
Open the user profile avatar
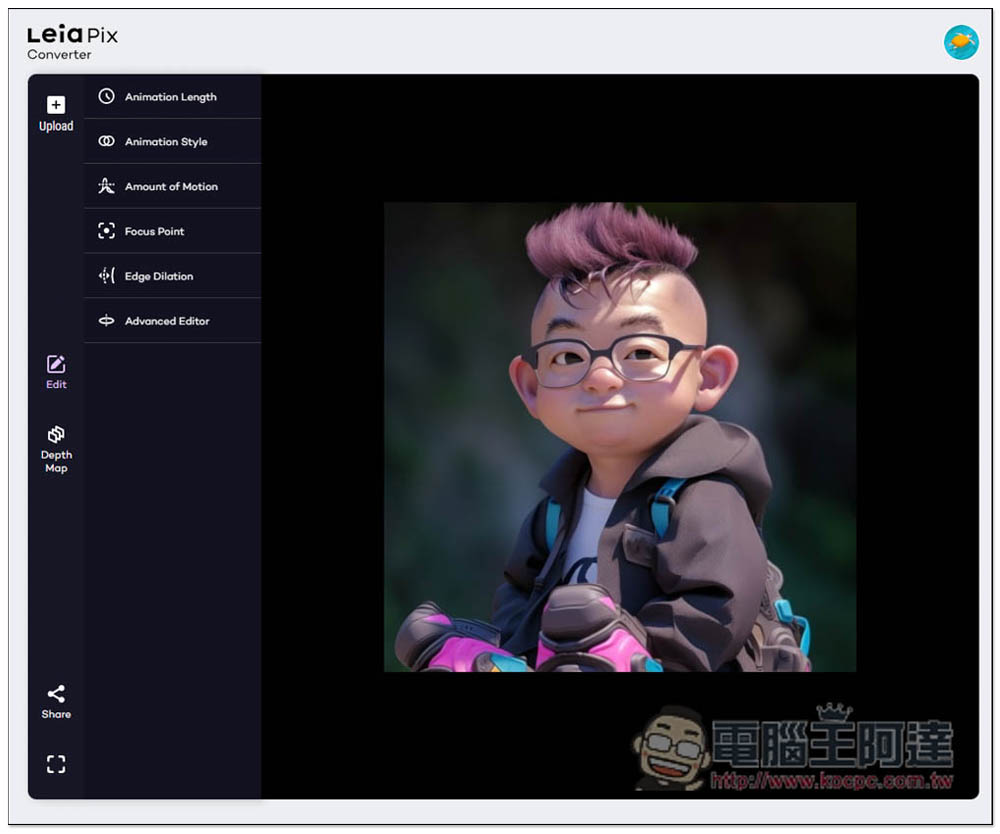click(961, 42)
